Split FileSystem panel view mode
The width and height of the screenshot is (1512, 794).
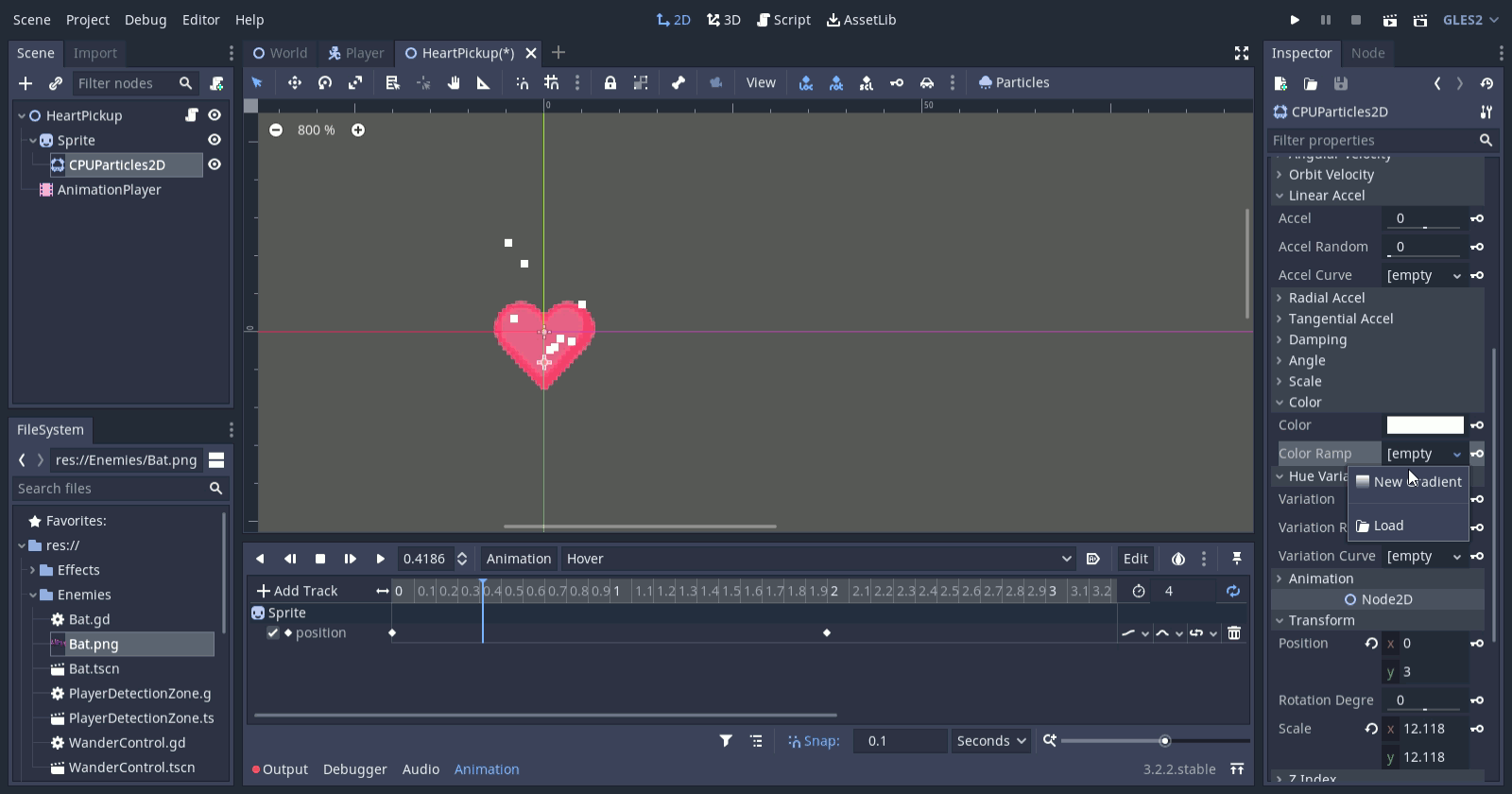(216, 460)
